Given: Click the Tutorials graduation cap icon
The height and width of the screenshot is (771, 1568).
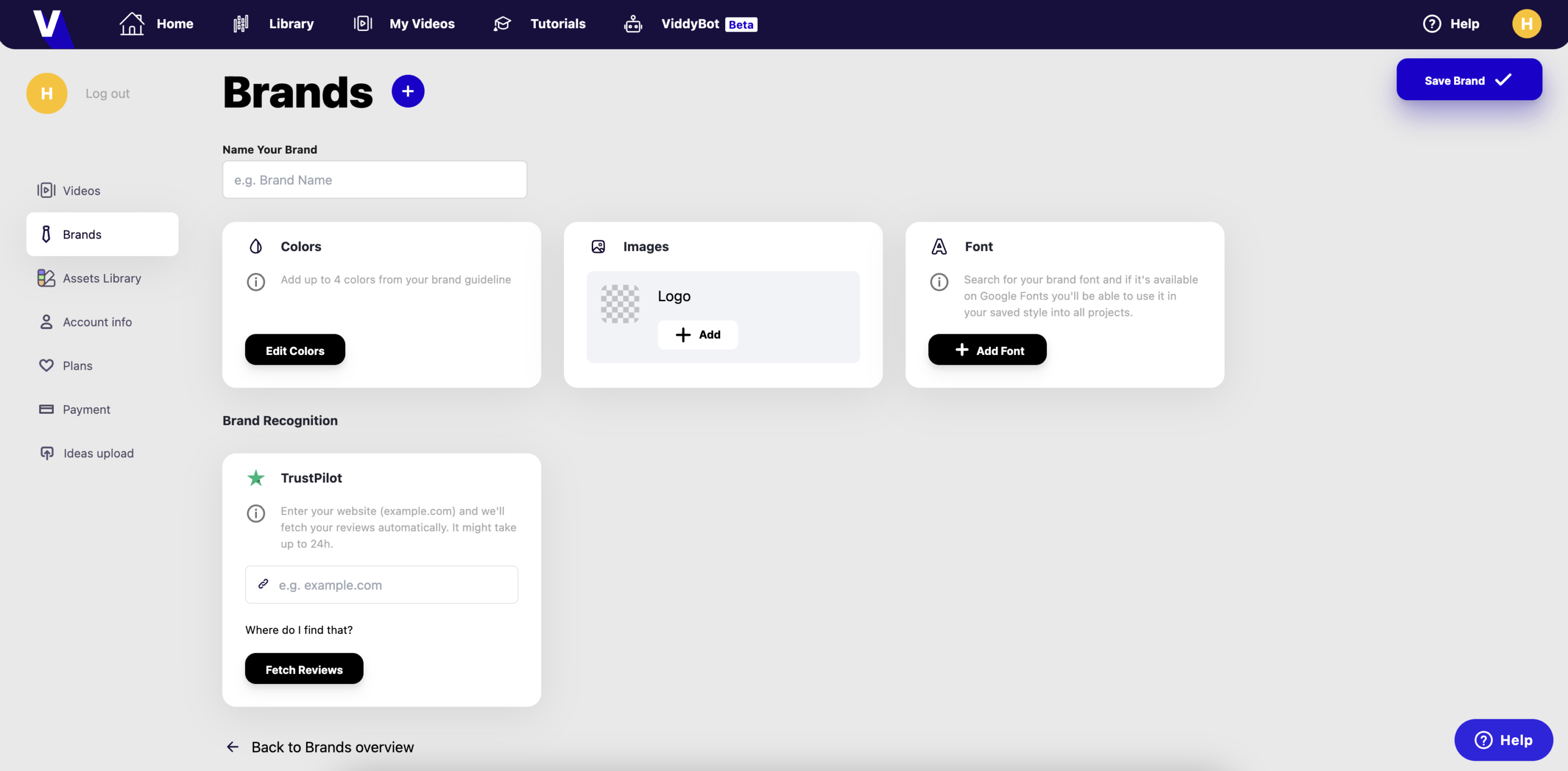Looking at the screenshot, I should pos(502,24).
